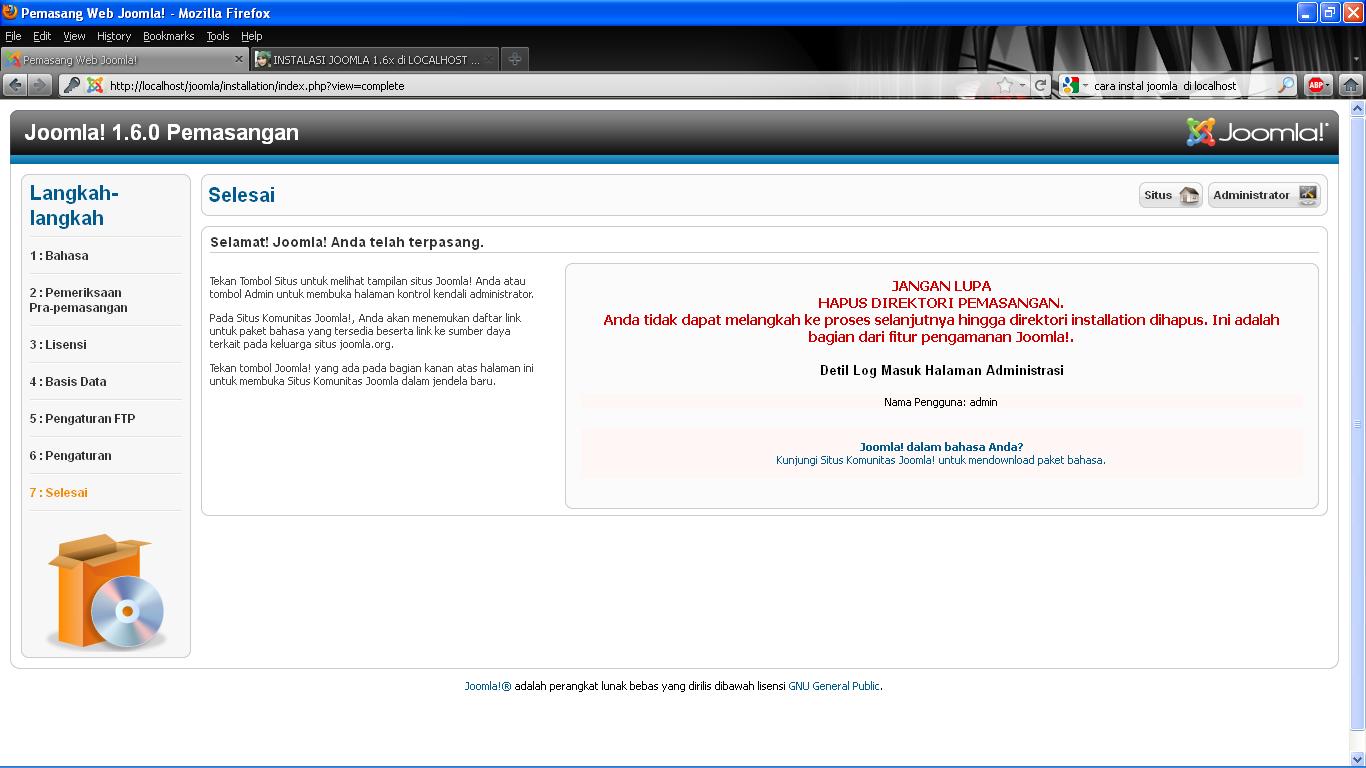The height and width of the screenshot is (768, 1366).
Task: Select step 1 : Bahasa
Action: 59,255
